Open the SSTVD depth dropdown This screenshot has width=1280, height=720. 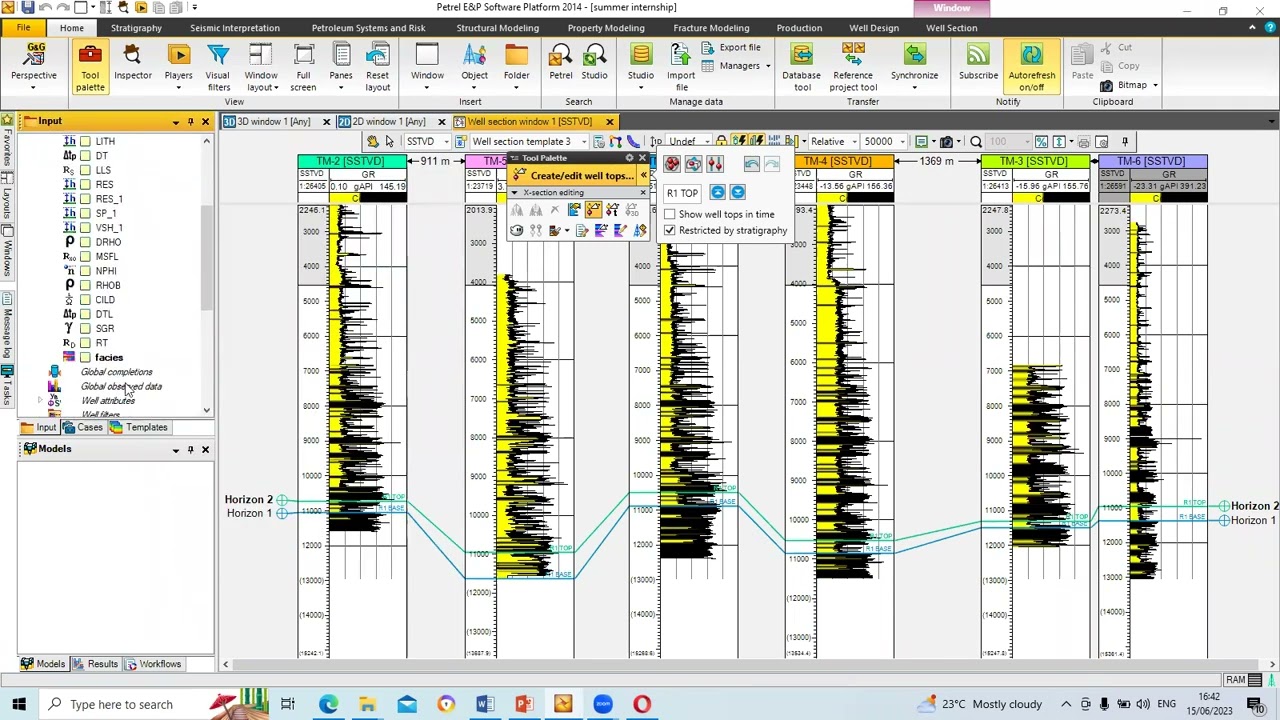[445, 142]
